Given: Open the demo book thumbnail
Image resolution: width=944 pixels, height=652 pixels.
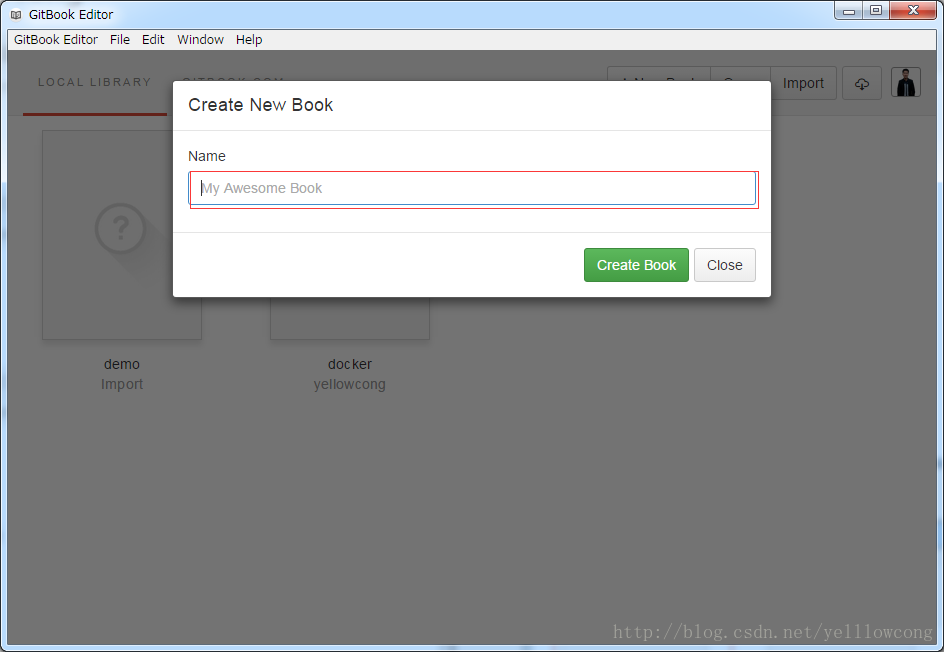Looking at the screenshot, I should 122,235.
